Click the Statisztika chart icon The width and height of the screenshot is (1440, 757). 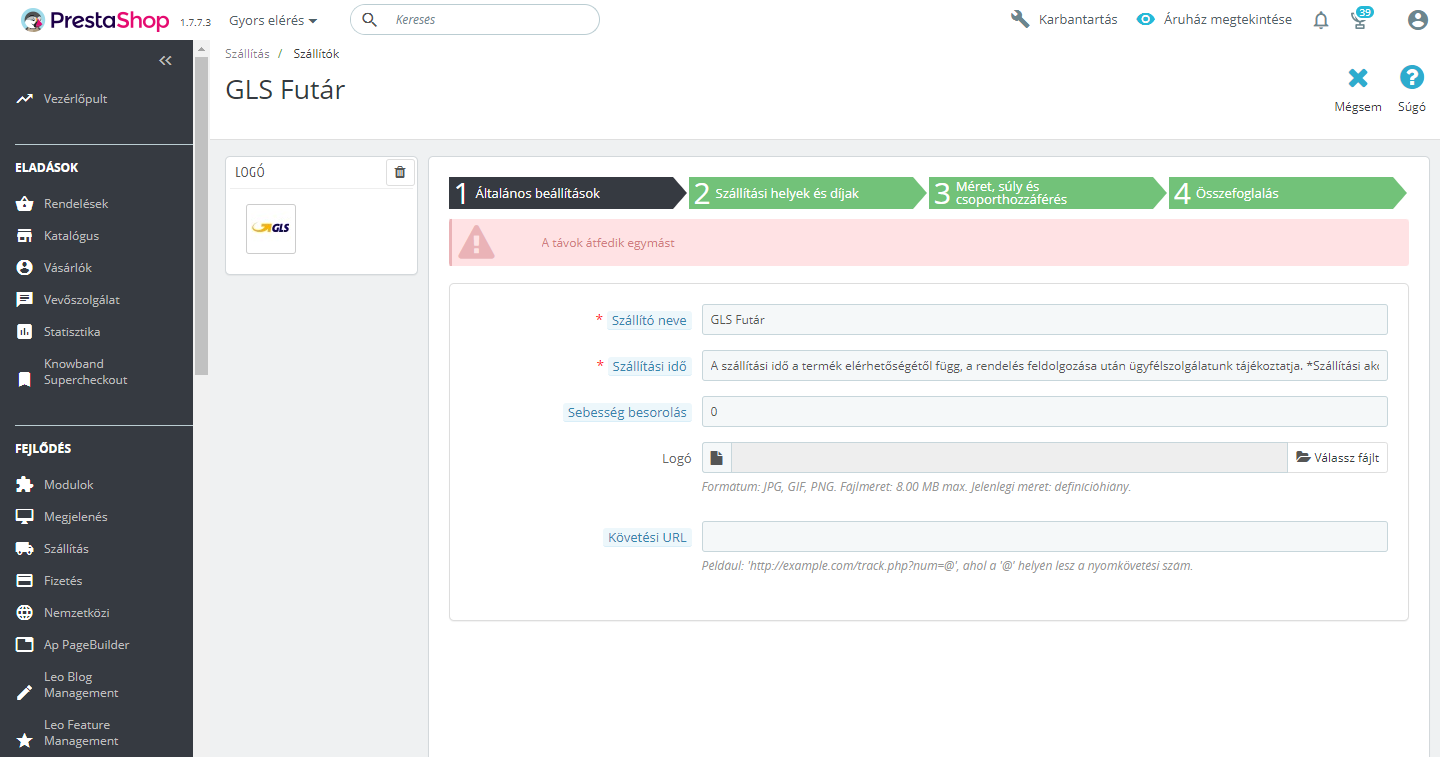(24, 332)
